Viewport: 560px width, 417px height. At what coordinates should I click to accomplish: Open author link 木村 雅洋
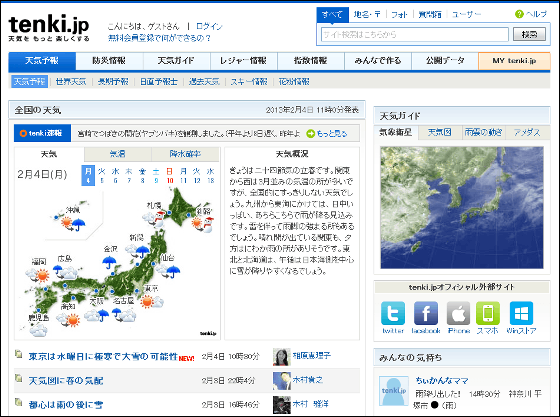(311, 404)
